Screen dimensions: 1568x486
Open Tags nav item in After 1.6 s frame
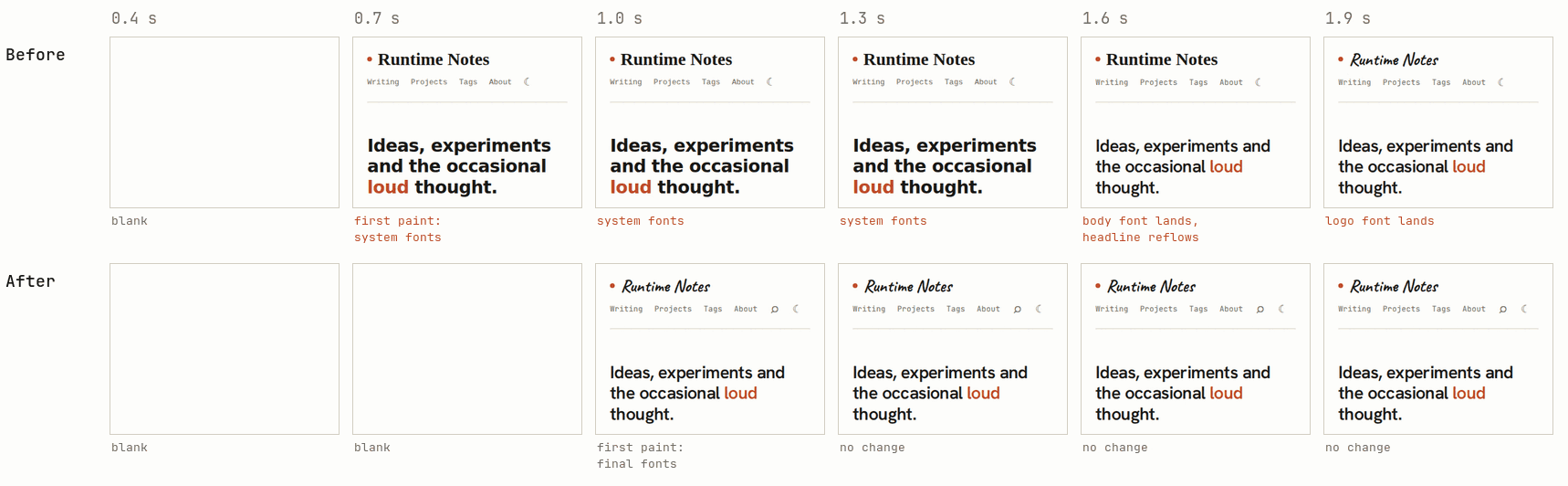[1198, 309]
